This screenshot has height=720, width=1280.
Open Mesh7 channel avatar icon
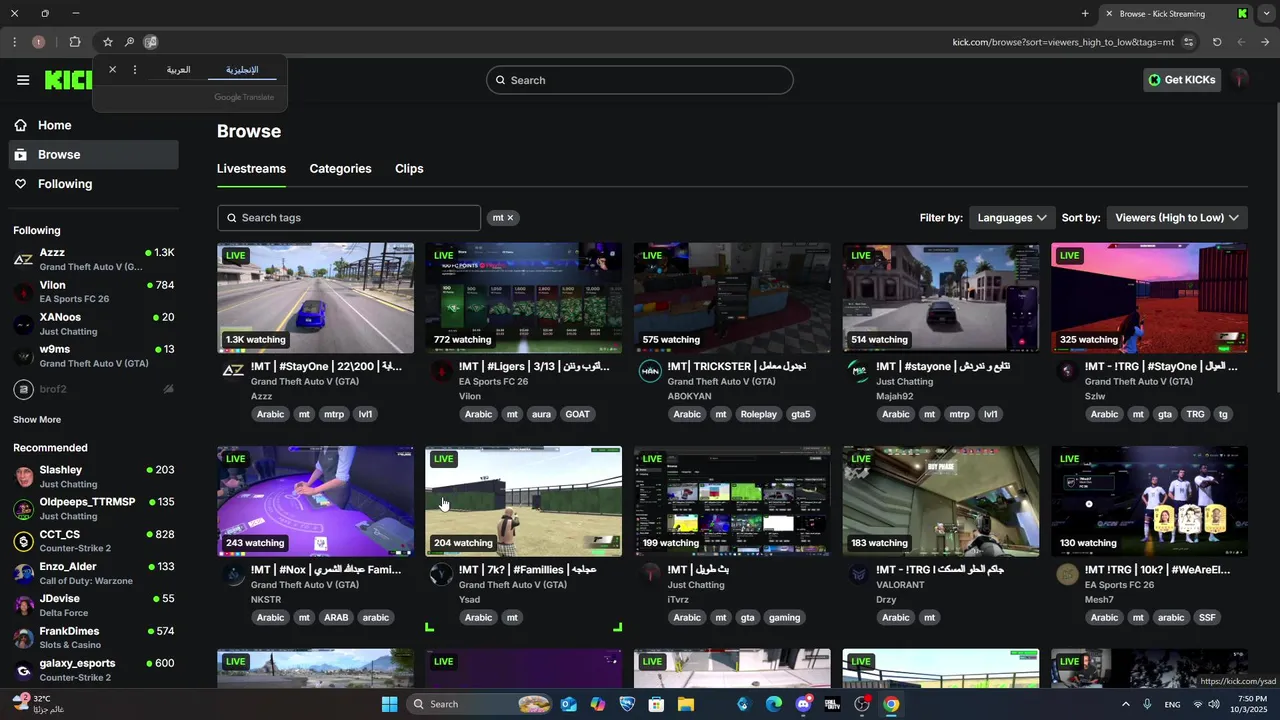1067,574
